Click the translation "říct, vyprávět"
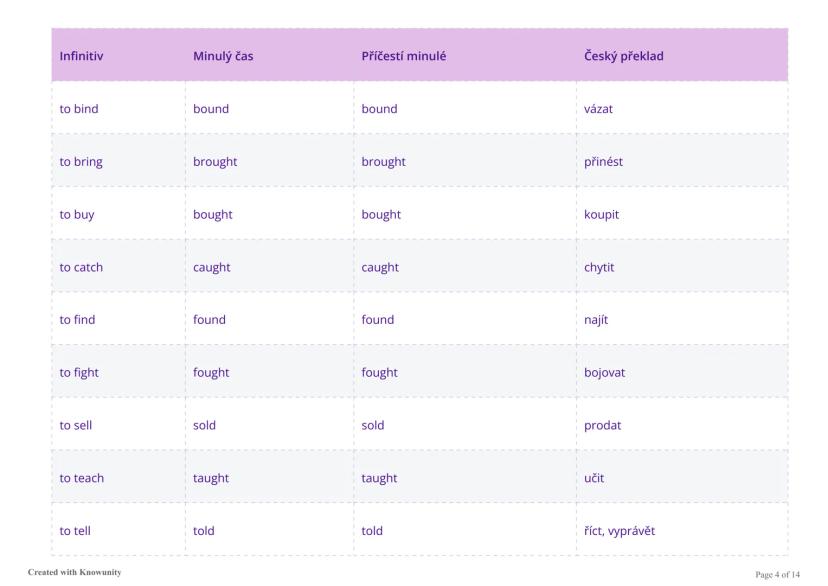This screenshot has width=828, height=586. click(619, 531)
